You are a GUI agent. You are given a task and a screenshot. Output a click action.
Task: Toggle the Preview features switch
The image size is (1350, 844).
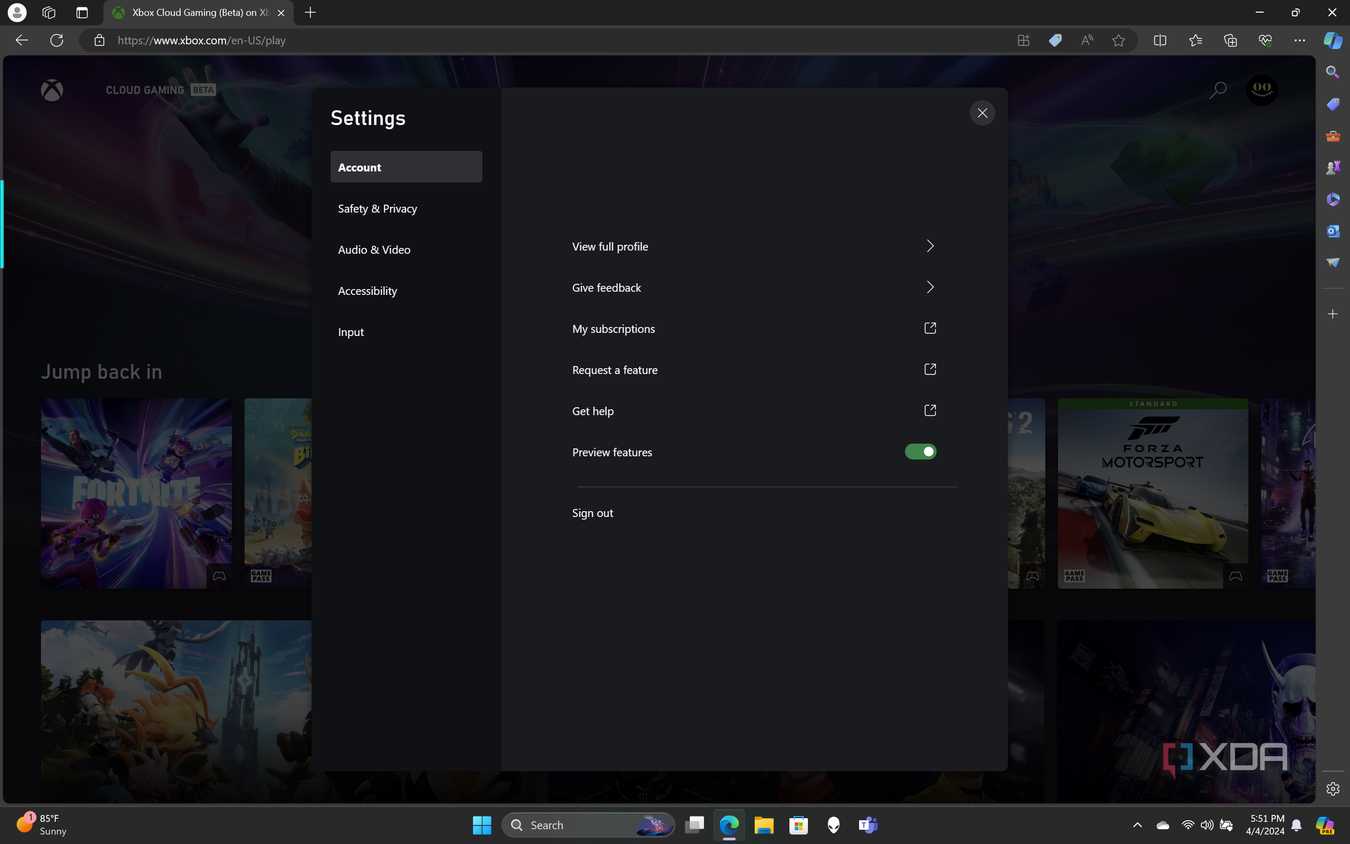[921, 452]
